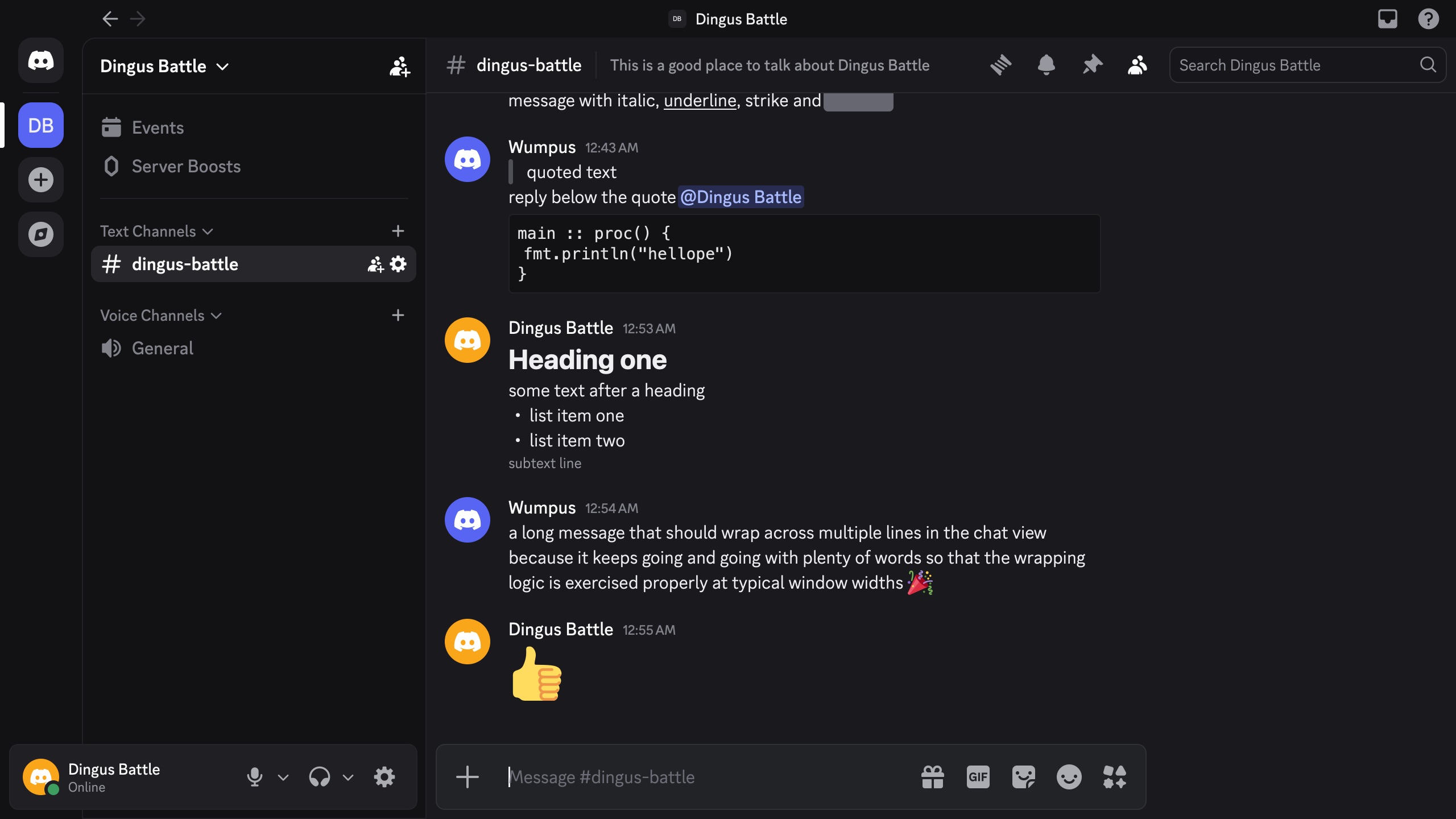
Task: Click the Heading one text
Action: click(588, 359)
